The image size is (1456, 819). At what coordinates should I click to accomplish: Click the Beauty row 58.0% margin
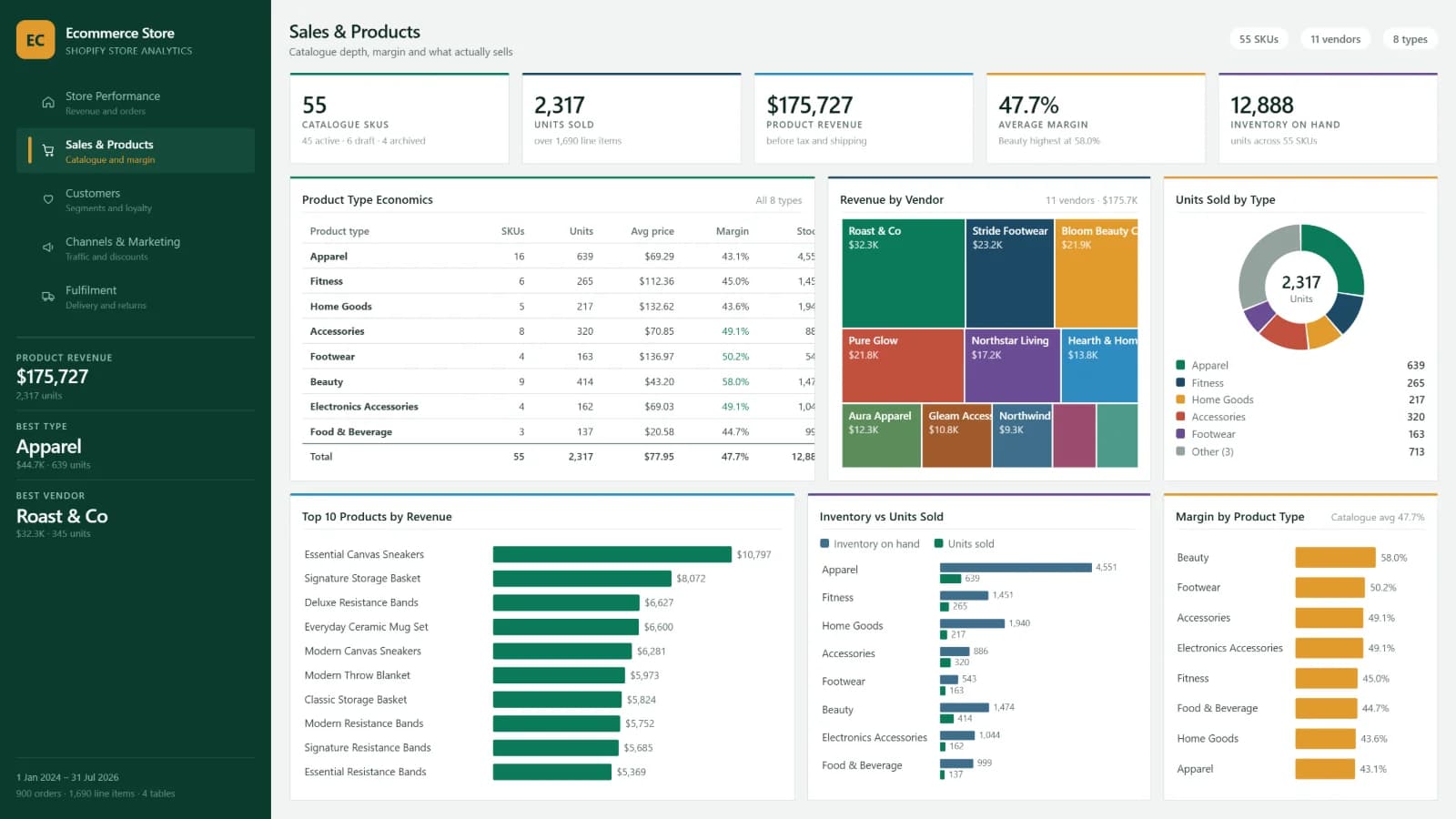point(735,382)
